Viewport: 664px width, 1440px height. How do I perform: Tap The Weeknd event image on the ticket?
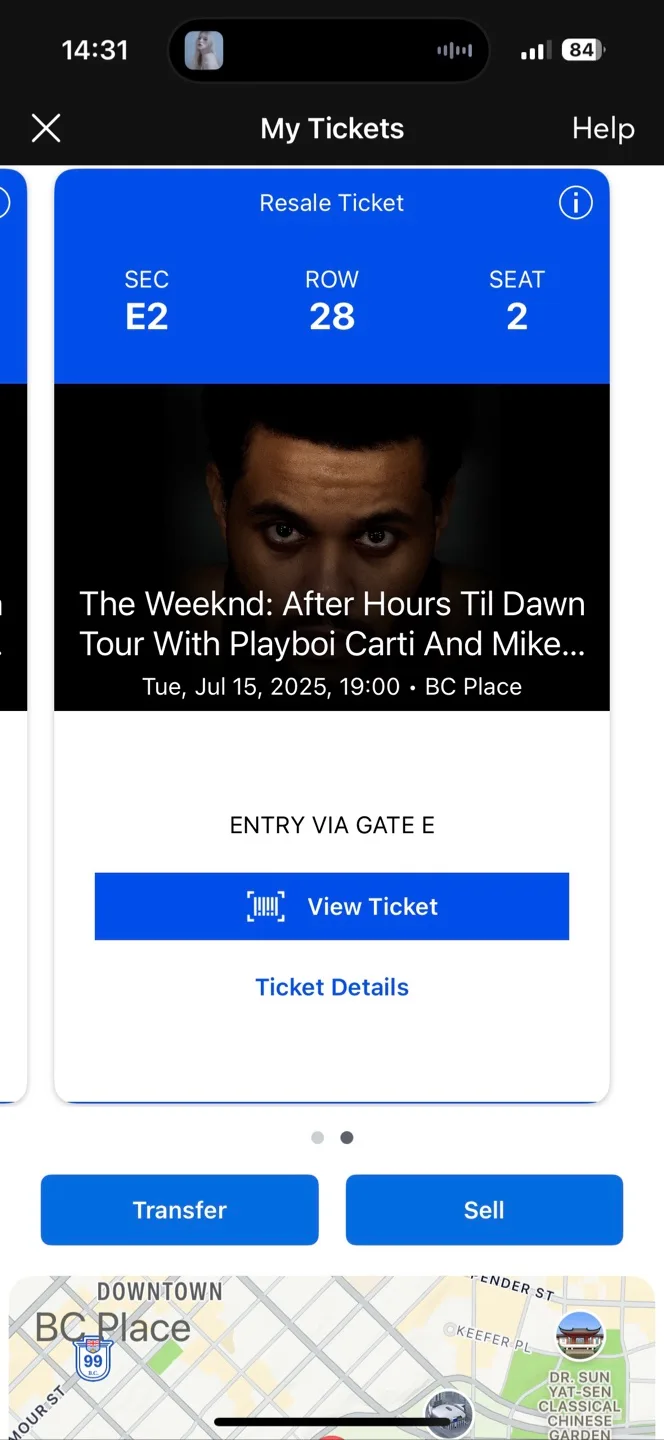coord(332,547)
